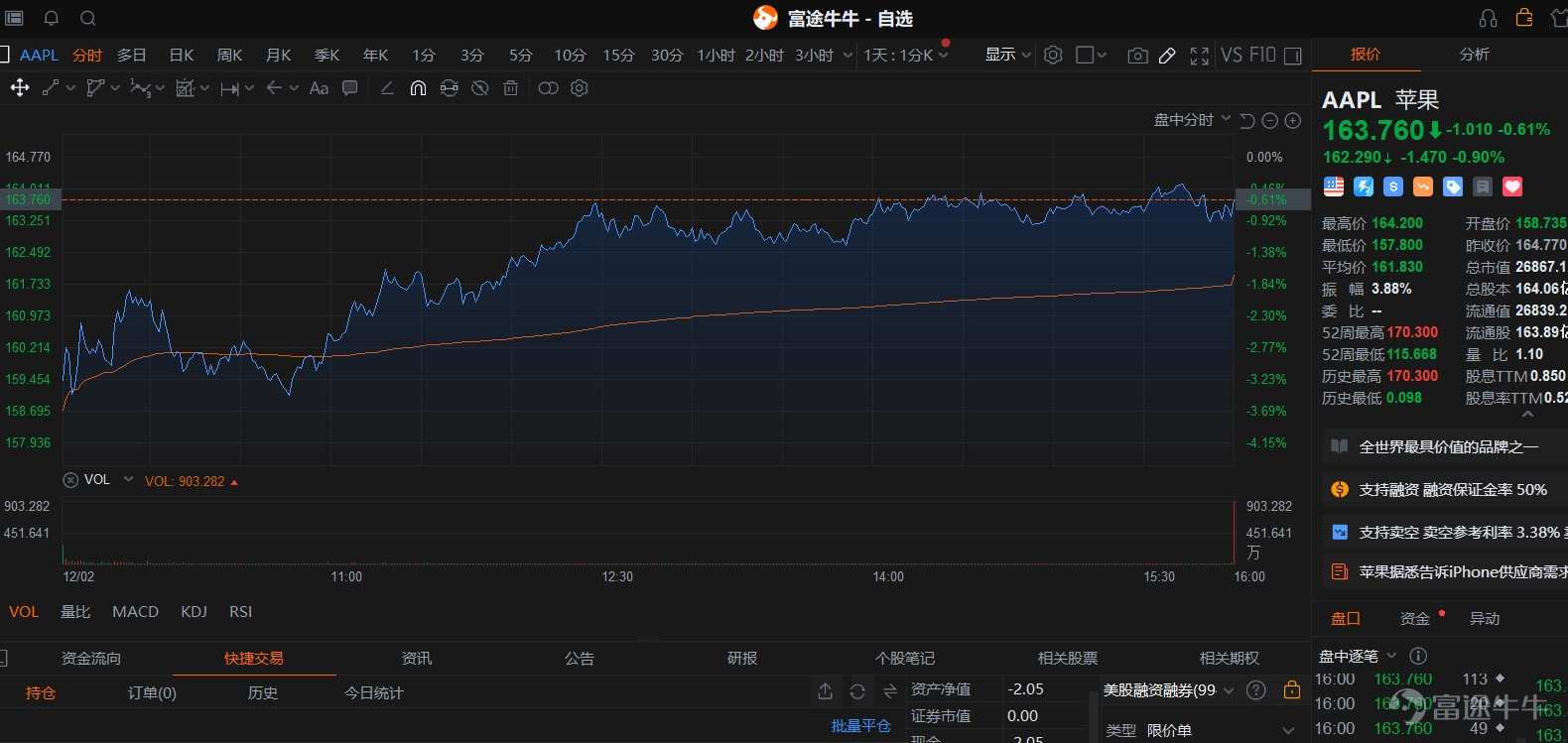Select the range measurement tool
Screen dimensions: 1568x743
coord(229,88)
